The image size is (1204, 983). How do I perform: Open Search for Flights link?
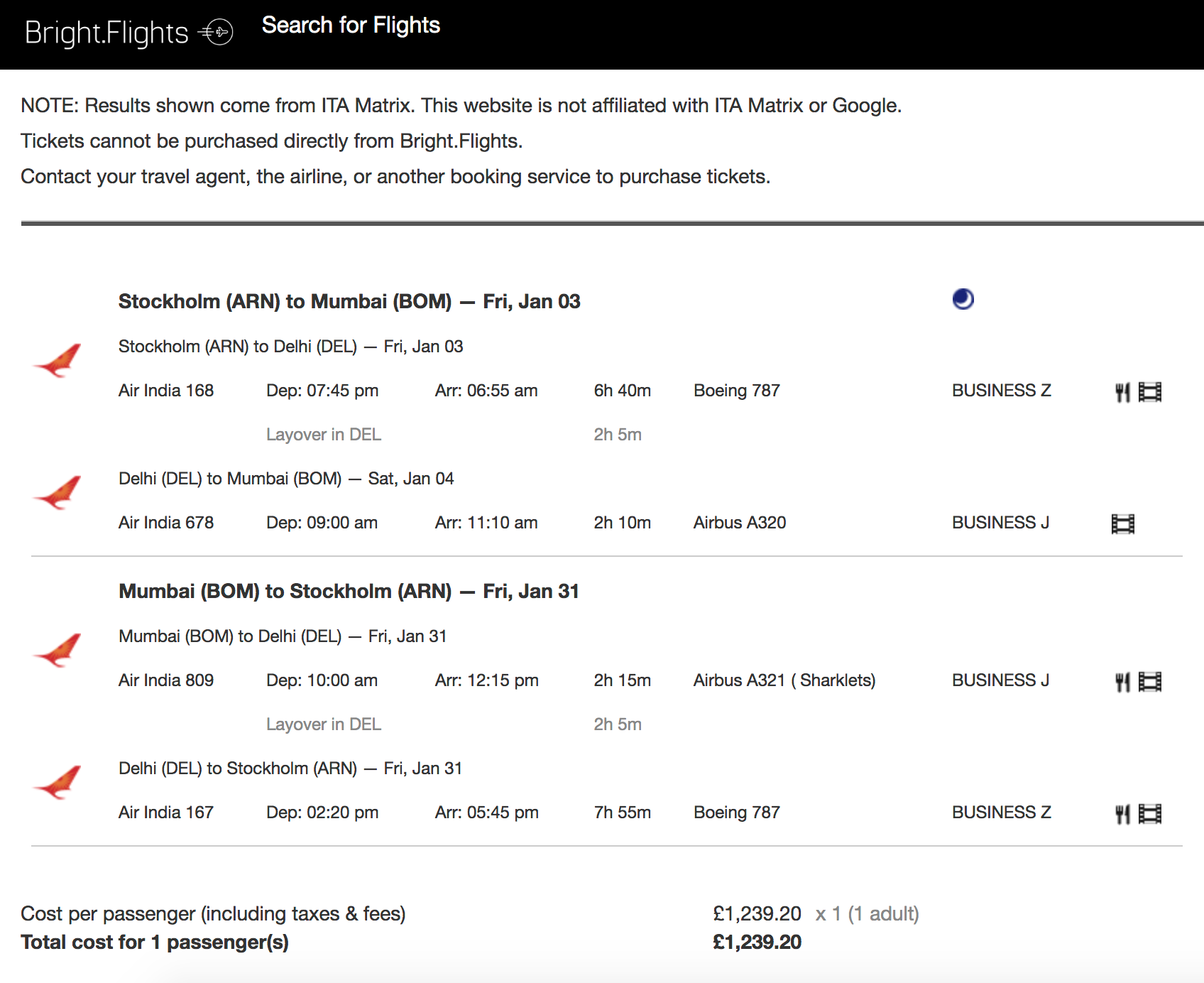pos(351,26)
